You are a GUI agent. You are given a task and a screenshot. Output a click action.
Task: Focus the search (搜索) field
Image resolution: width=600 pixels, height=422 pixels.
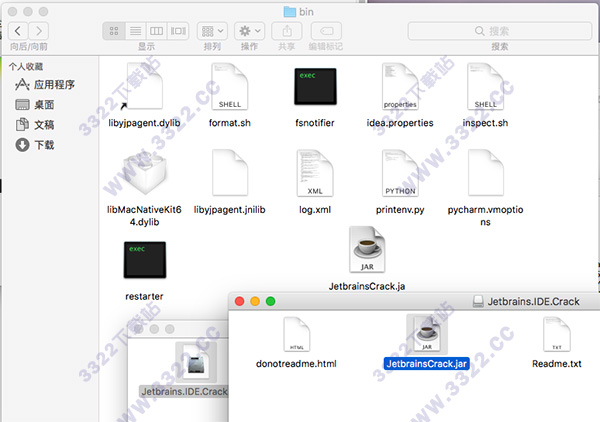tap(500, 31)
